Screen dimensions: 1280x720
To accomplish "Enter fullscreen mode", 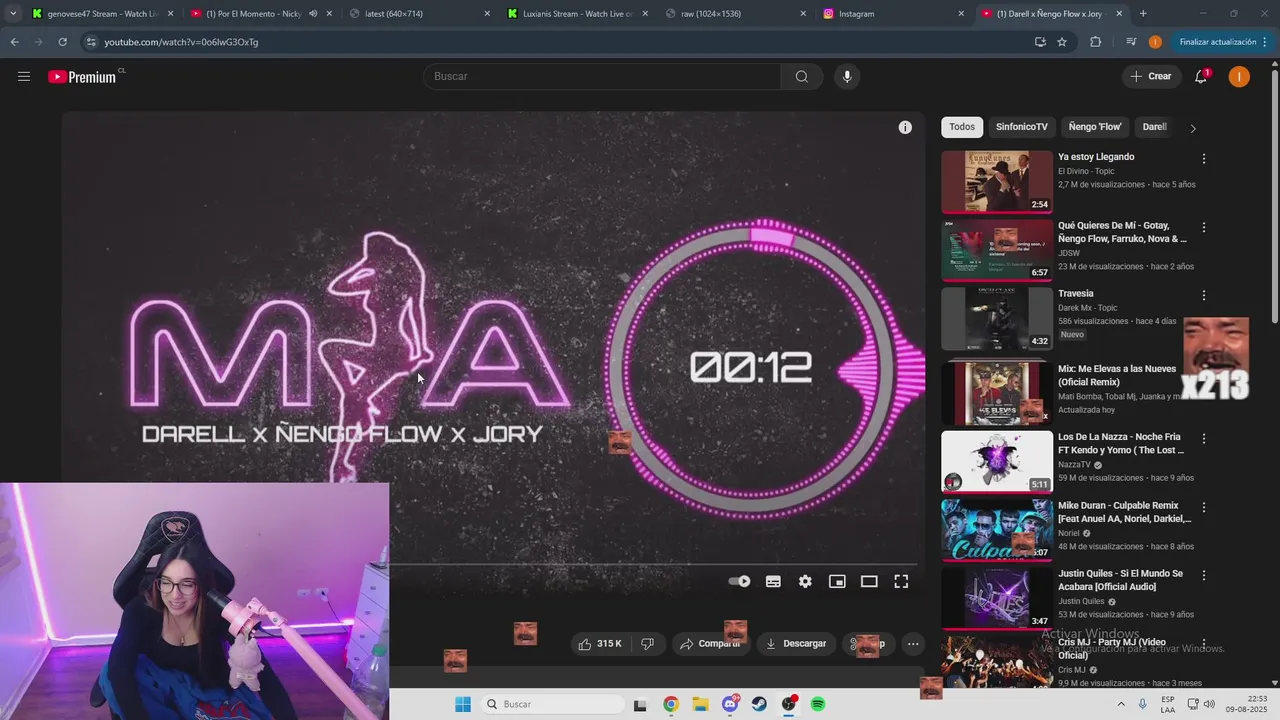I will [901, 581].
